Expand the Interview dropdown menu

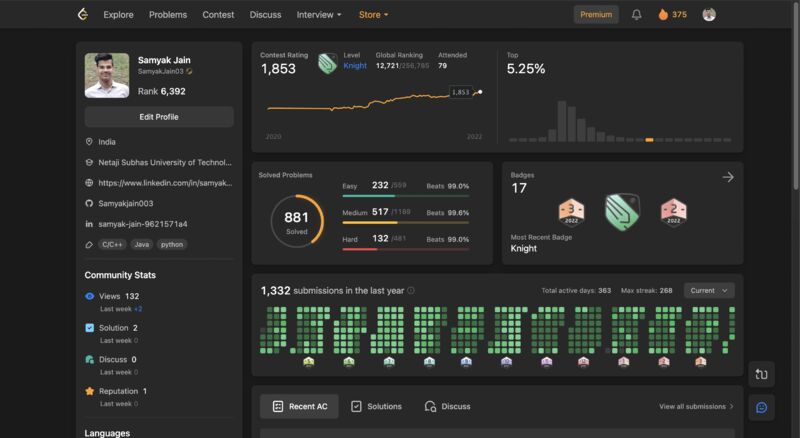click(319, 15)
